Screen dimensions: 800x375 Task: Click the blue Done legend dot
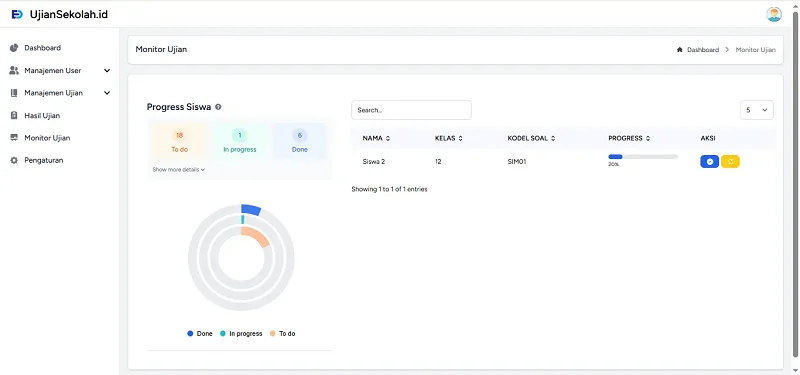tap(190, 334)
